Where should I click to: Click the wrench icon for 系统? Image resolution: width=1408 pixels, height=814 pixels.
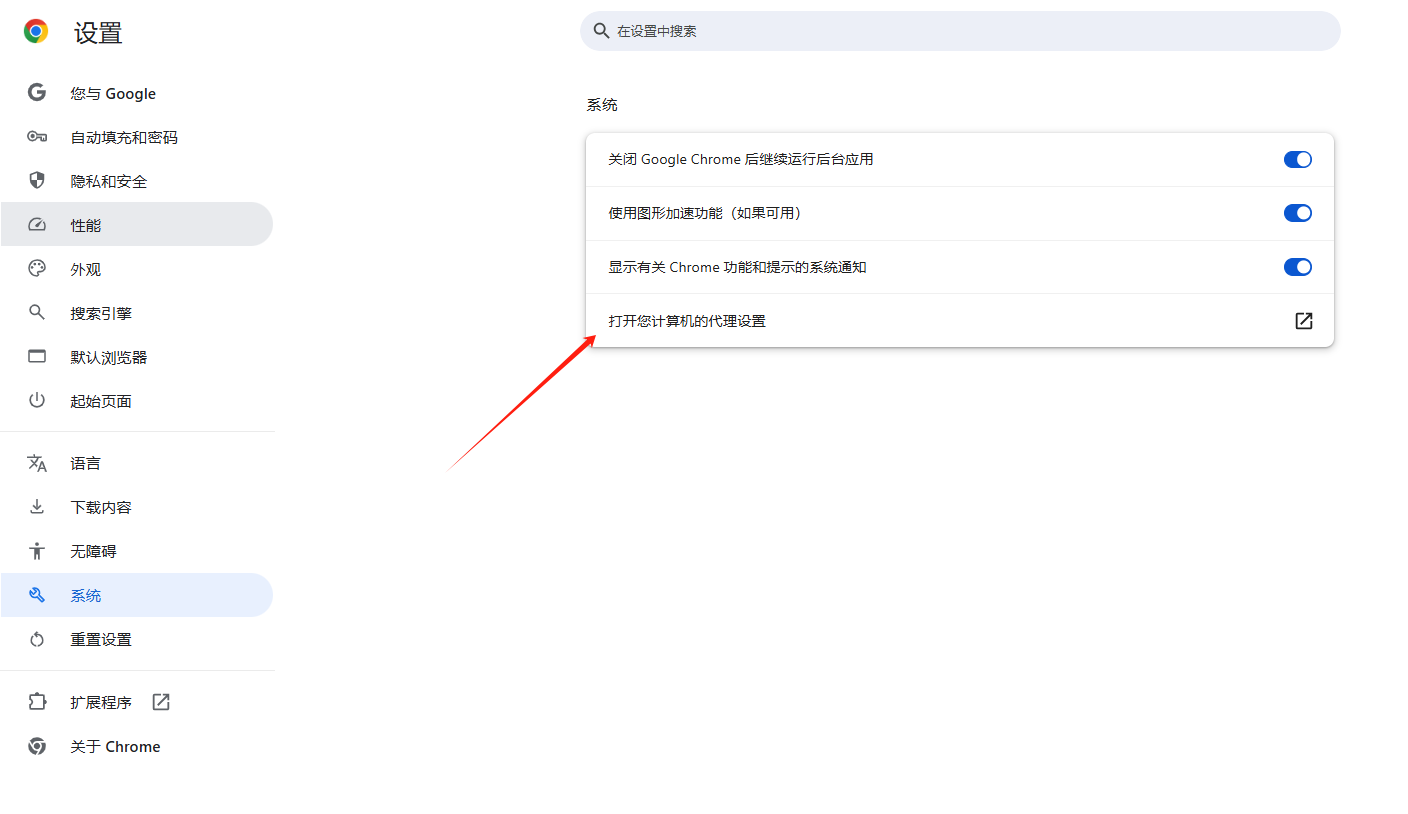(37, 595)
